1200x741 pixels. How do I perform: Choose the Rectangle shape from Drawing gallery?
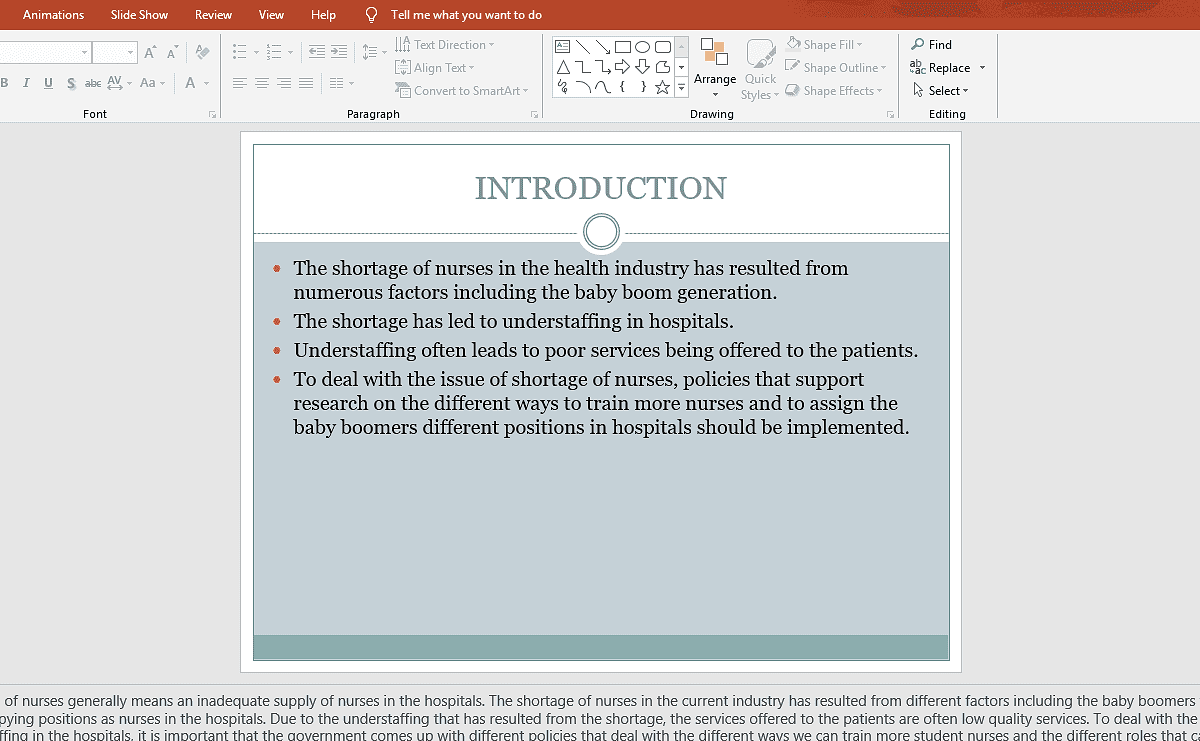(622, 46)
